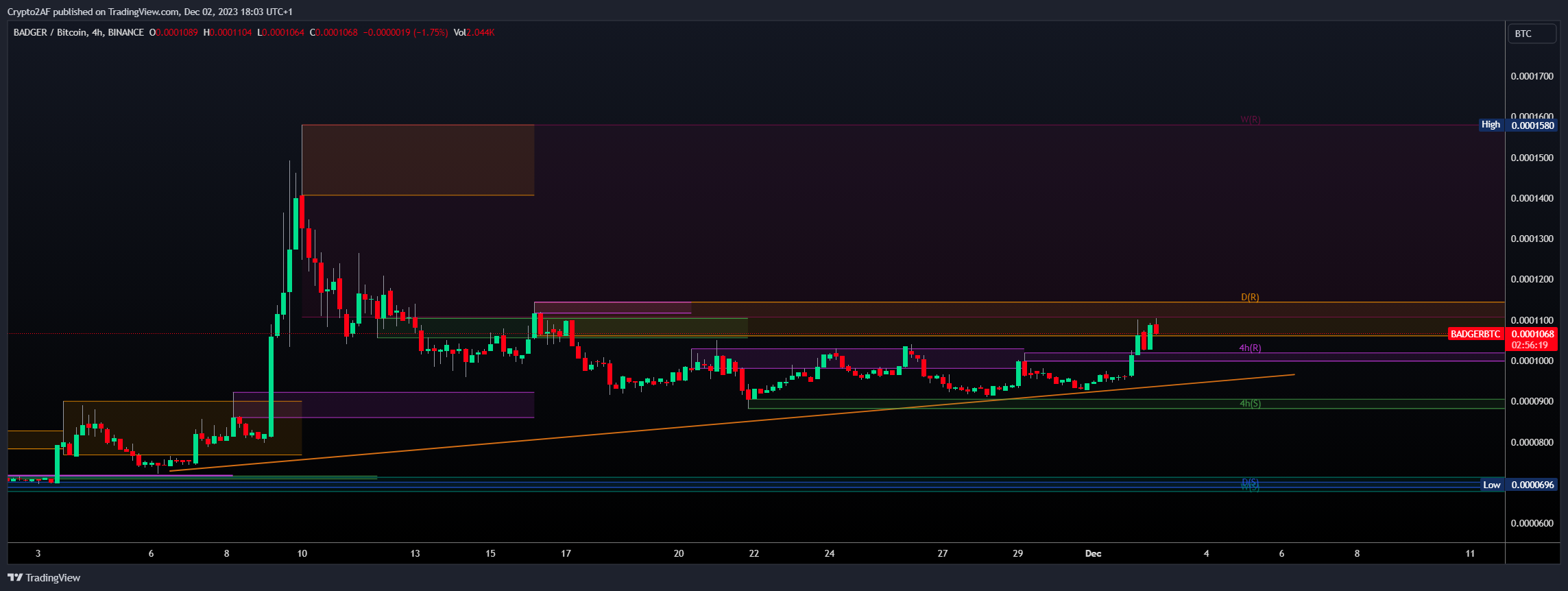The image size is (1568, 591).
Task: Click the 0.0000696 low price label
Action: pyautogui.click(x=1532, y=485)
